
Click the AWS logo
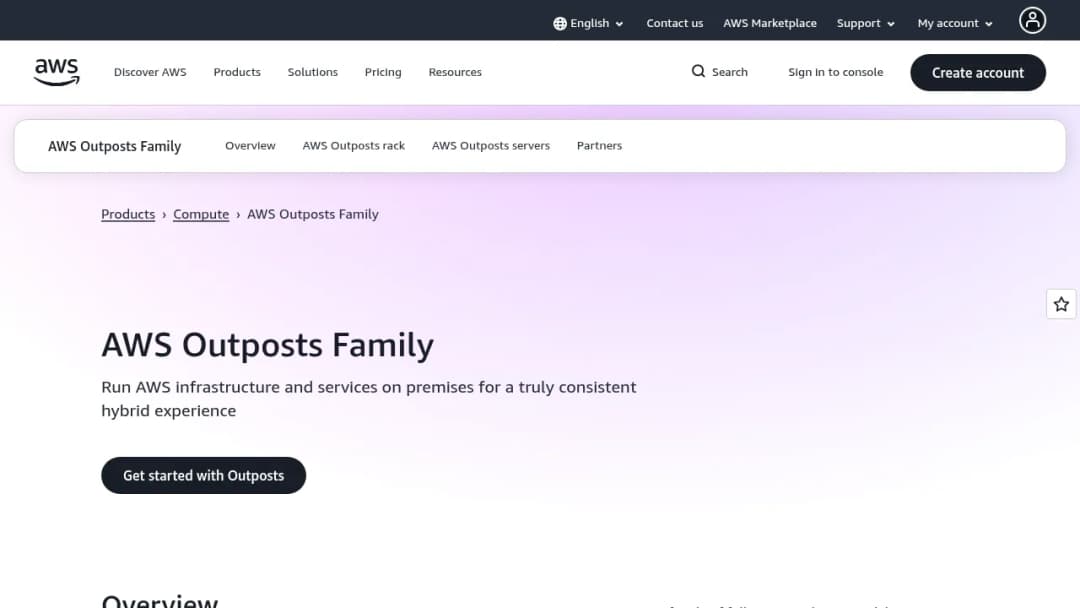click(56, 72)
